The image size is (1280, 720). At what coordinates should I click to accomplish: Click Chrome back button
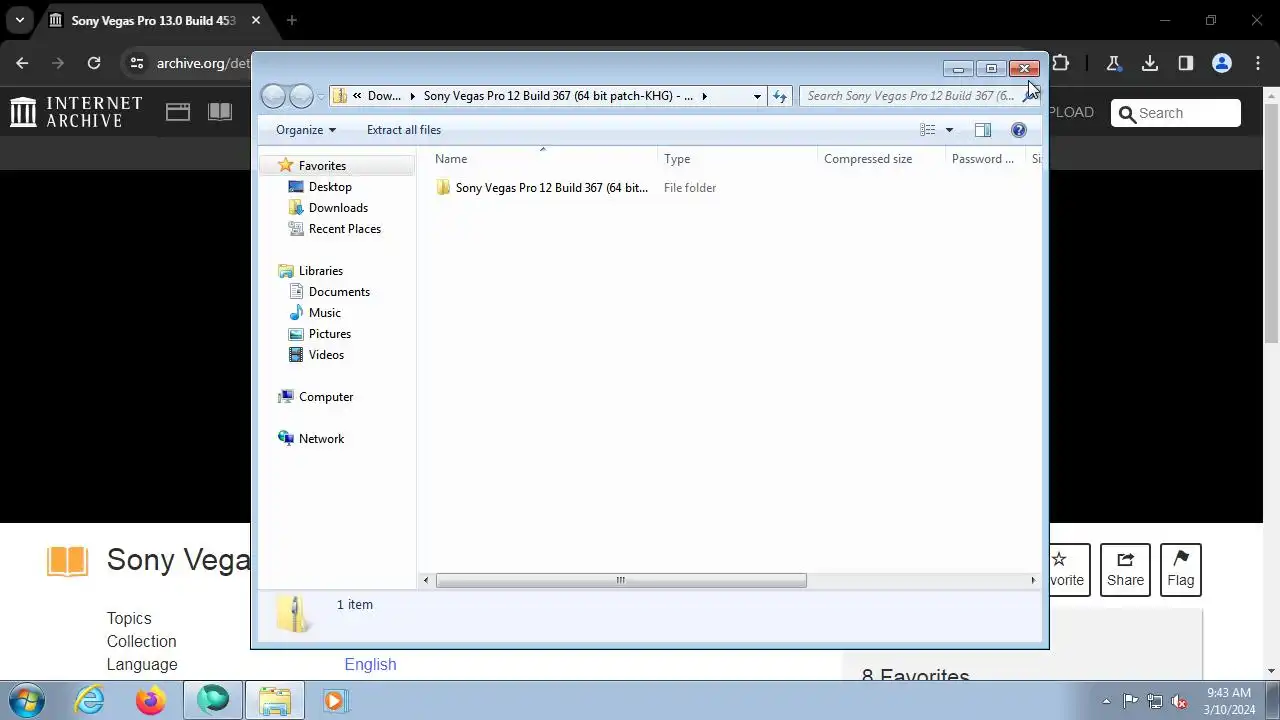click(22, 63)
